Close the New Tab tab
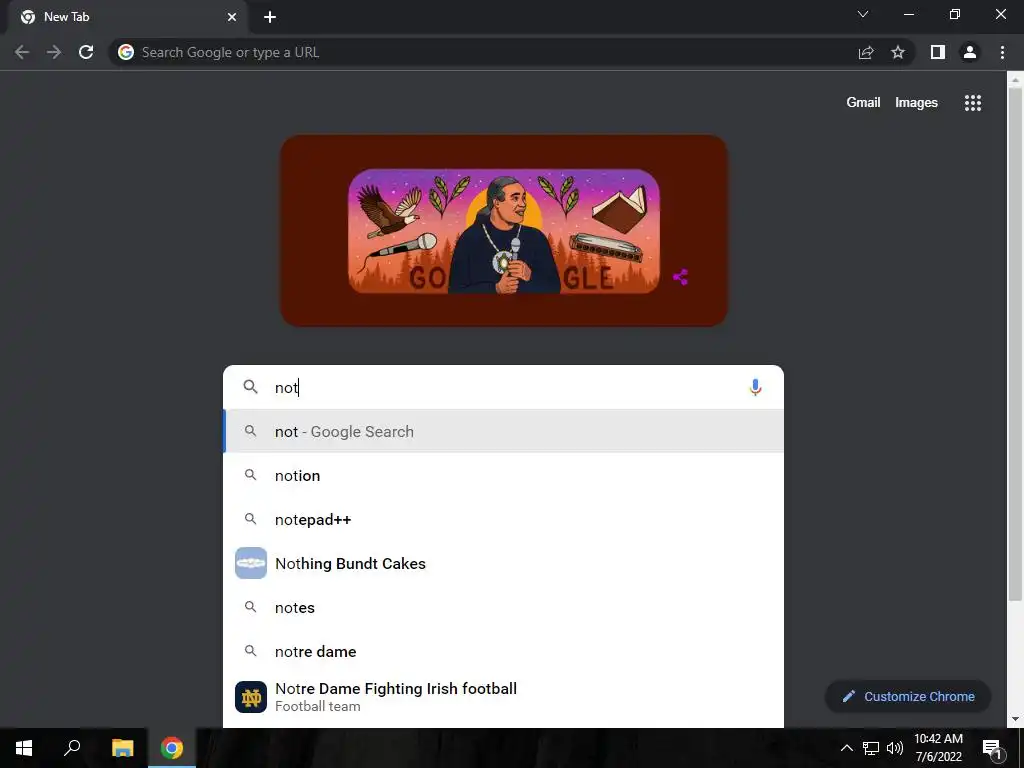 [x=232, y=17]
